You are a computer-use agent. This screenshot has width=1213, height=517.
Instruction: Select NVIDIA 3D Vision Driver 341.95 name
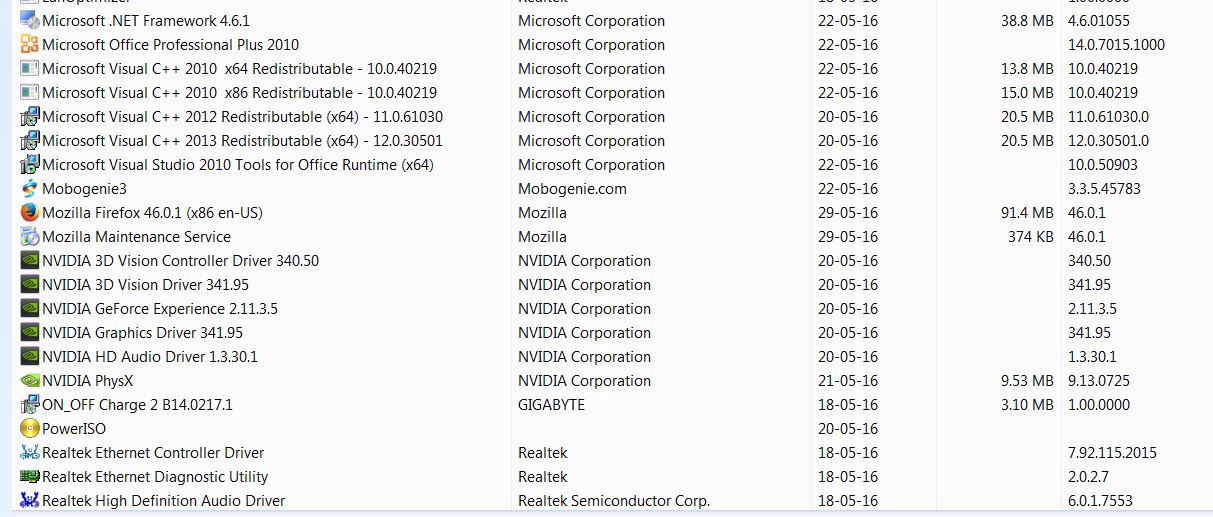[x=145, y=284]
